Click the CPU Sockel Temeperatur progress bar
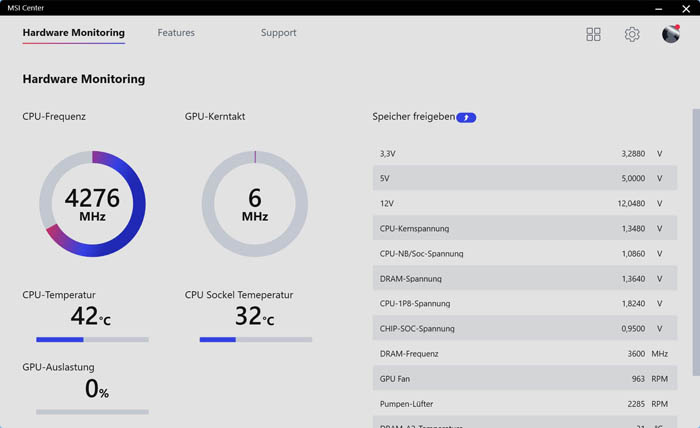700x428 pixels. point(256,340)
